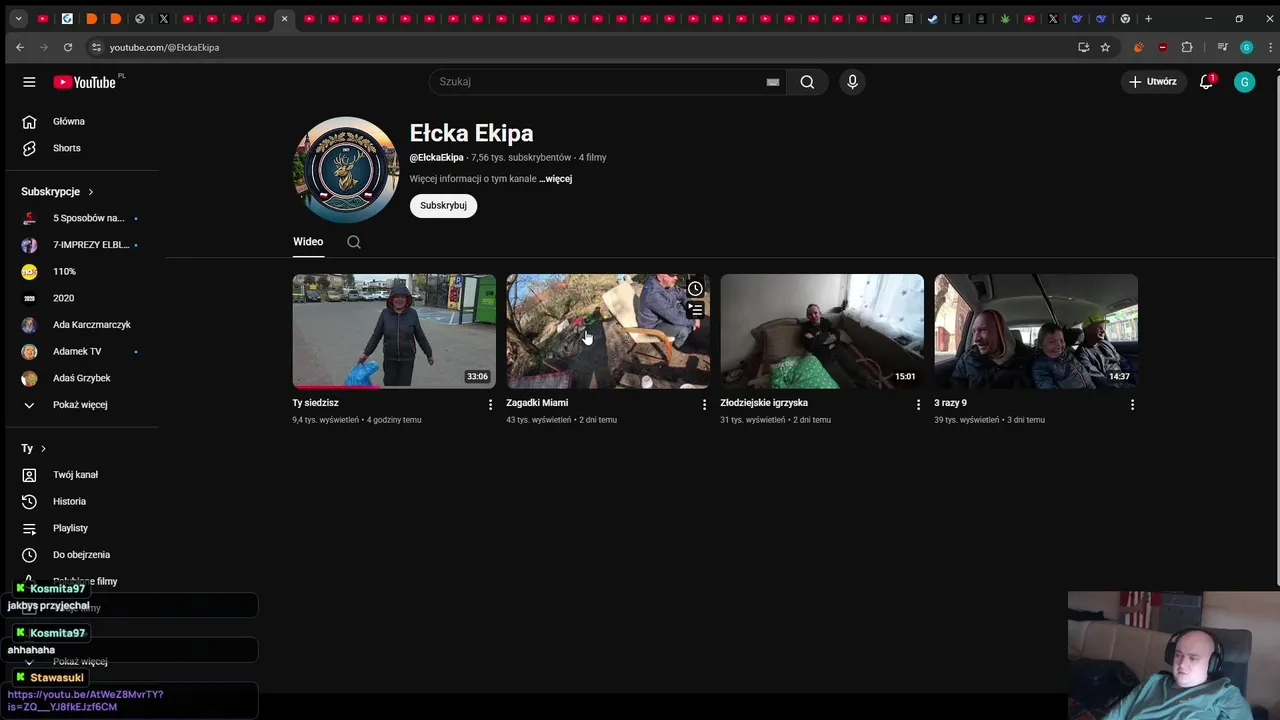Viewport: 1280px width, 720px height.
Task: Open more options for 3 razy 9
Action: coord(1132,405)
